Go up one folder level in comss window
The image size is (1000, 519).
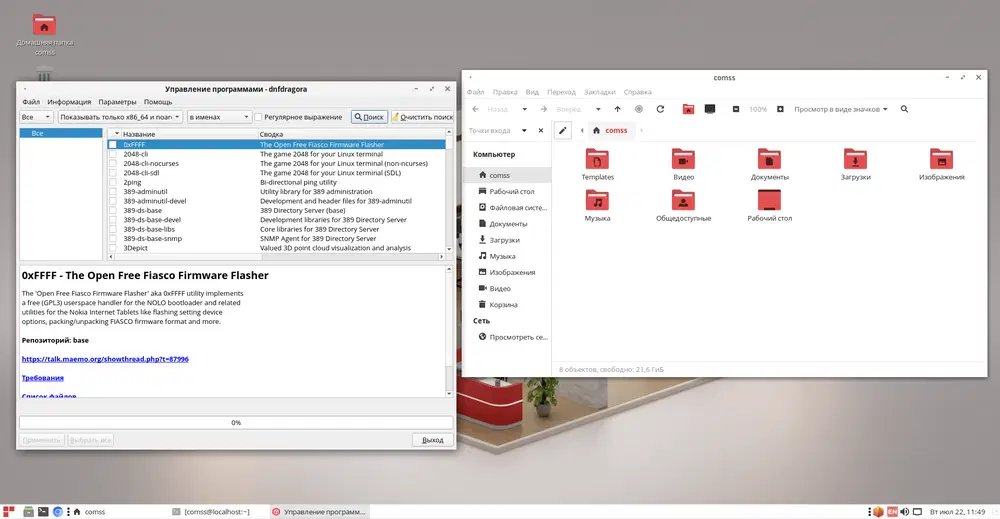tap(617, 109)
